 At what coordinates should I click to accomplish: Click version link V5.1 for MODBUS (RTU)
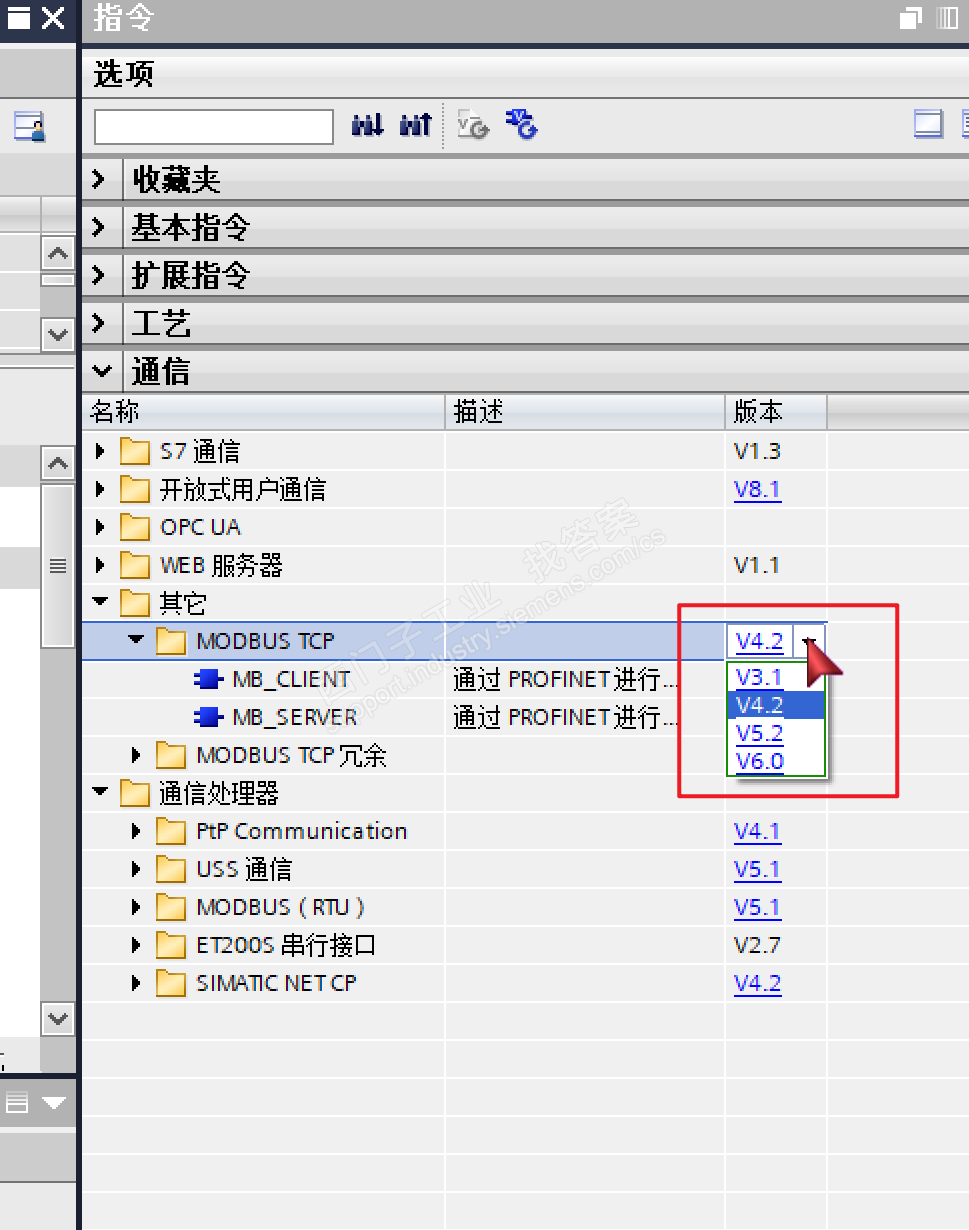click(x=757, y=907)
